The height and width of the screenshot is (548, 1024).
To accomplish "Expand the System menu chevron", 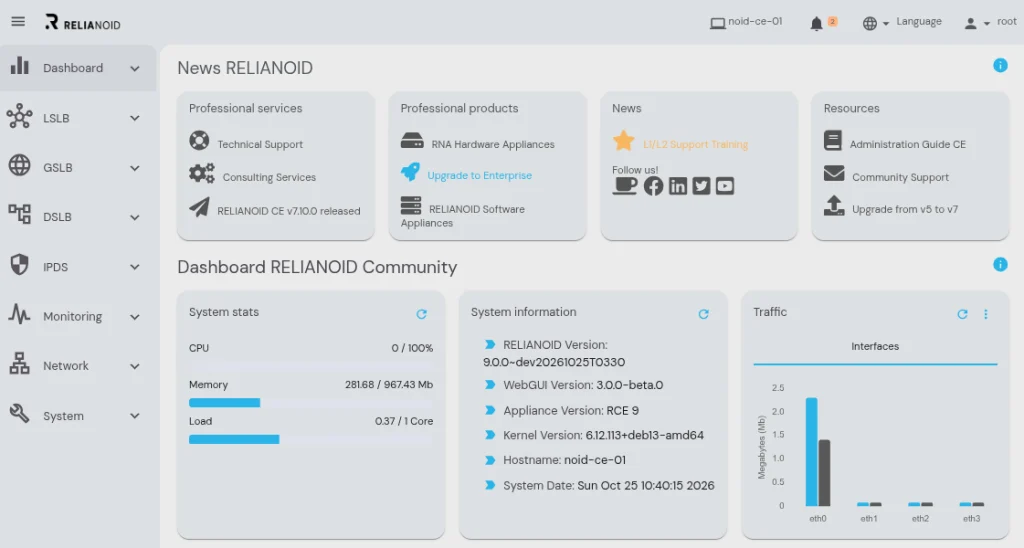I will point(135,416).
